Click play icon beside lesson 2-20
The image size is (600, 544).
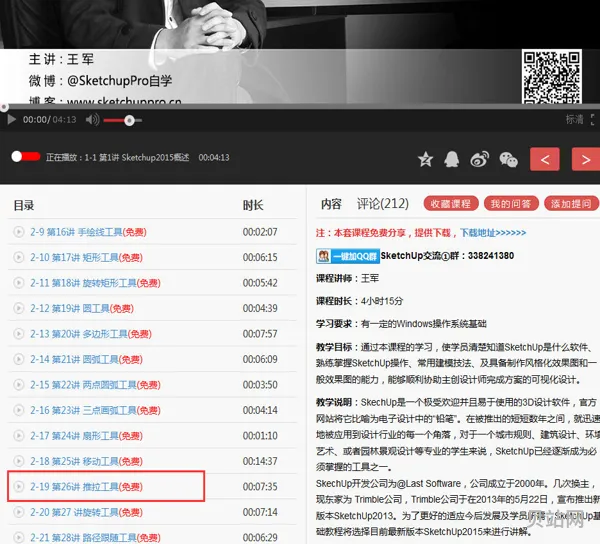pos(18,512)
